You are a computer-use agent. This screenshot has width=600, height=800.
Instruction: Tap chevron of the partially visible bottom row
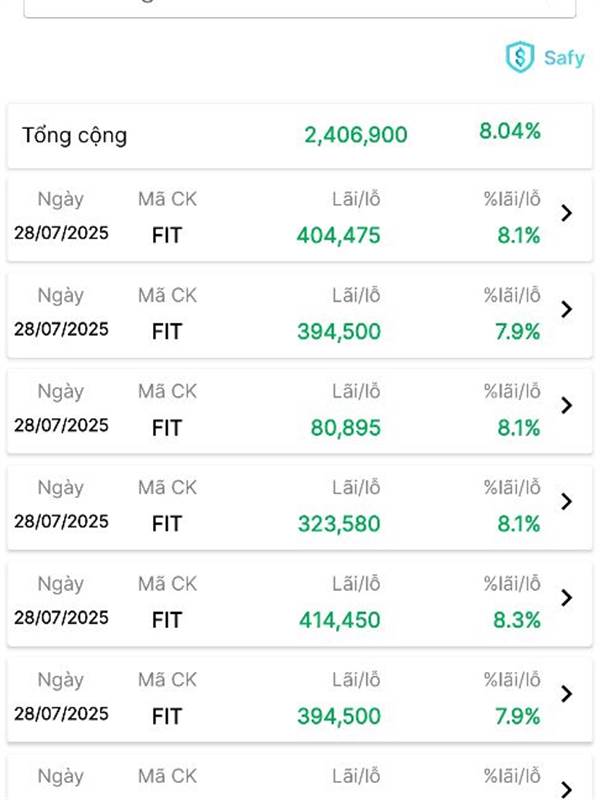tap(566, 789)
